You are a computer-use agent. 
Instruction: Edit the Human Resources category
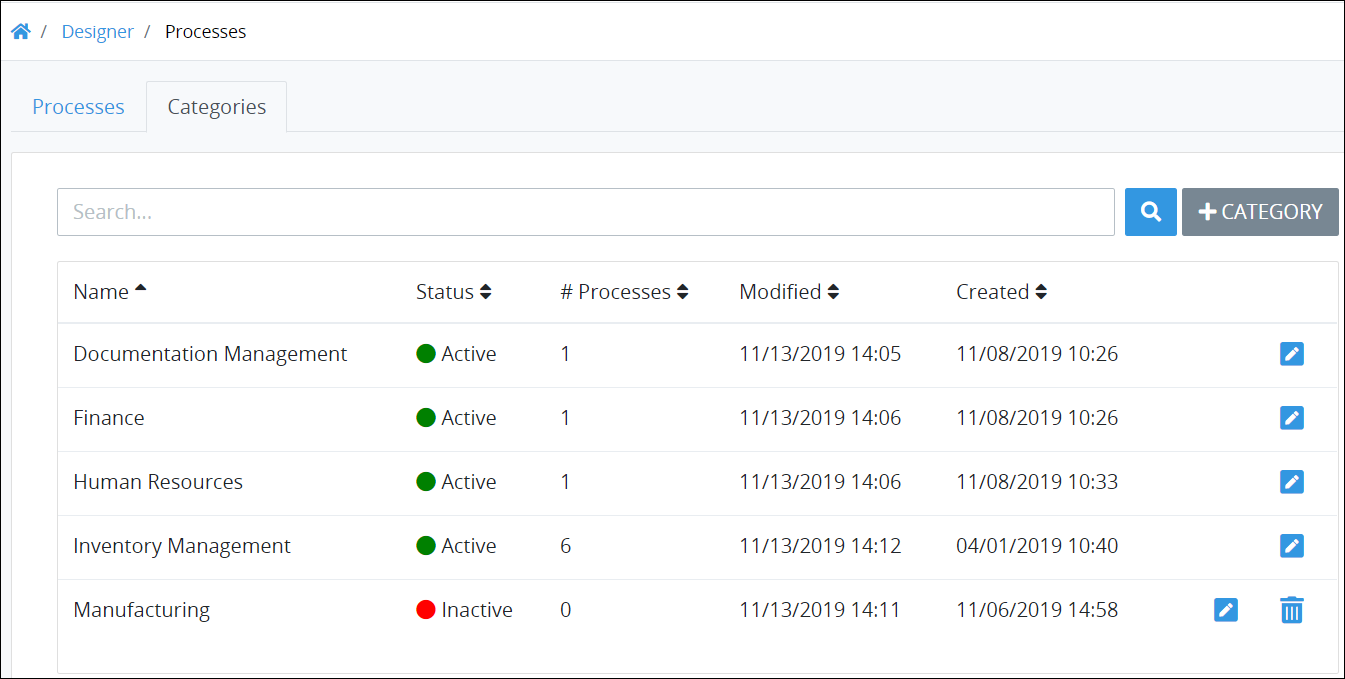point(1292,482)
